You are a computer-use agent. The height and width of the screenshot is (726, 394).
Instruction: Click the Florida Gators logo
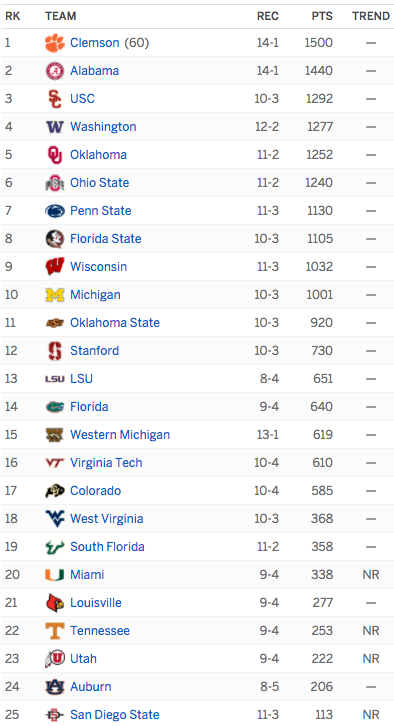pos(55,407)
